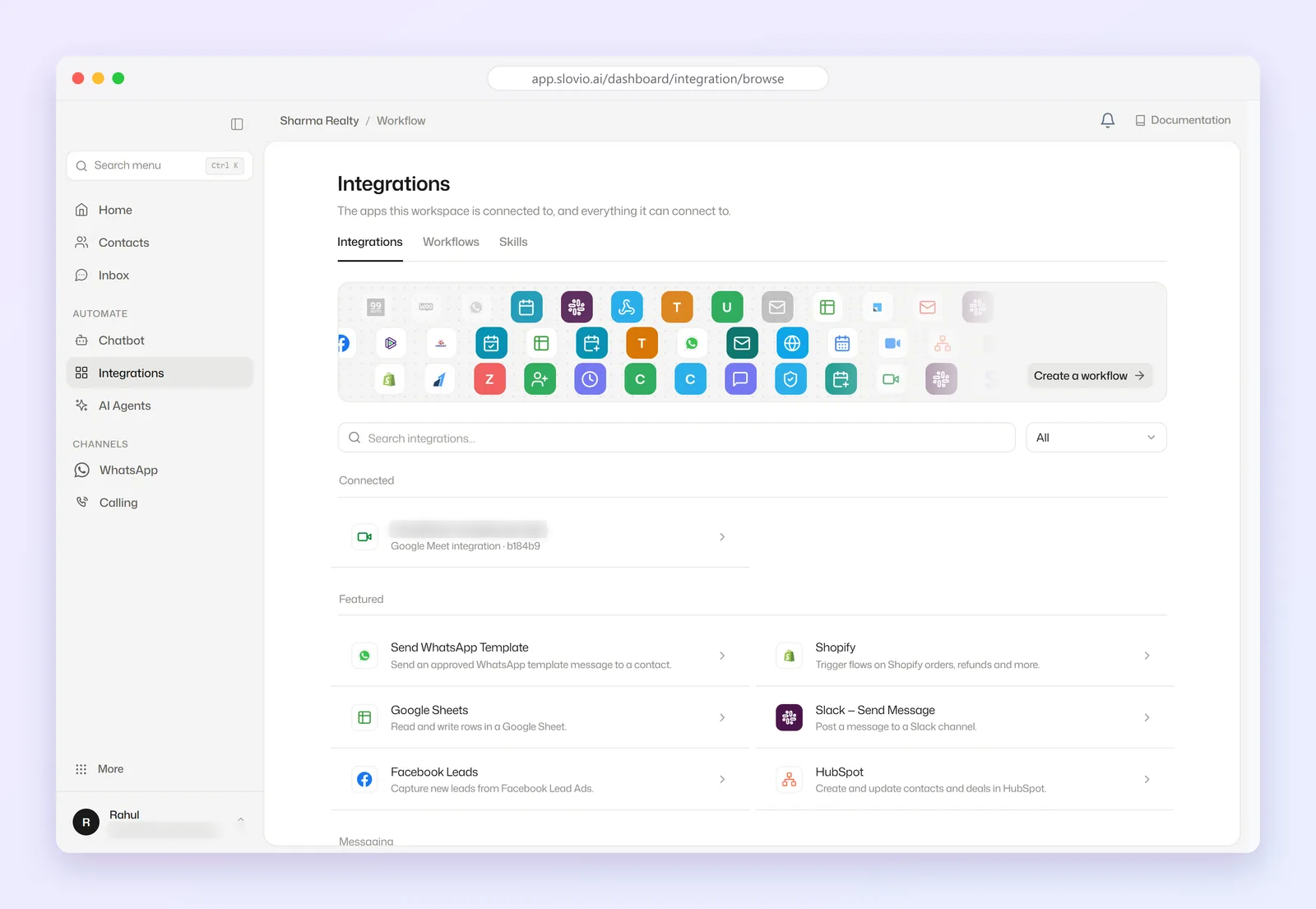Expand Google Meet integration row chevron
The height and width of the screenshot is (909, 1316).
(722, 537)
